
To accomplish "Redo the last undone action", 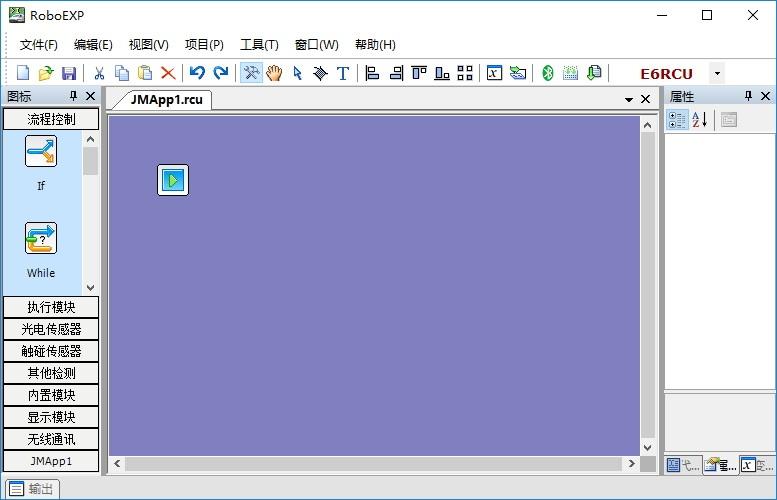I will tap(221, 73).
